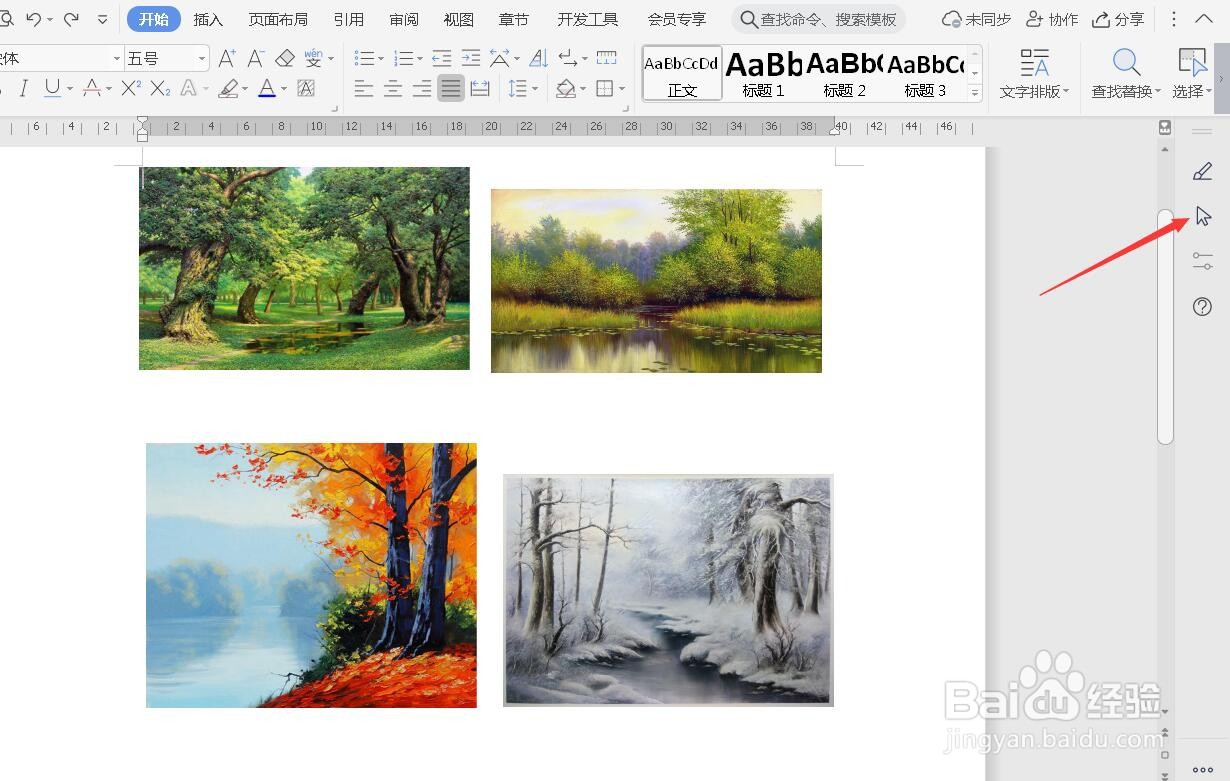Apply the 标题 1 style
This screenshot has height=781, width=1230.
click(763, 73)
